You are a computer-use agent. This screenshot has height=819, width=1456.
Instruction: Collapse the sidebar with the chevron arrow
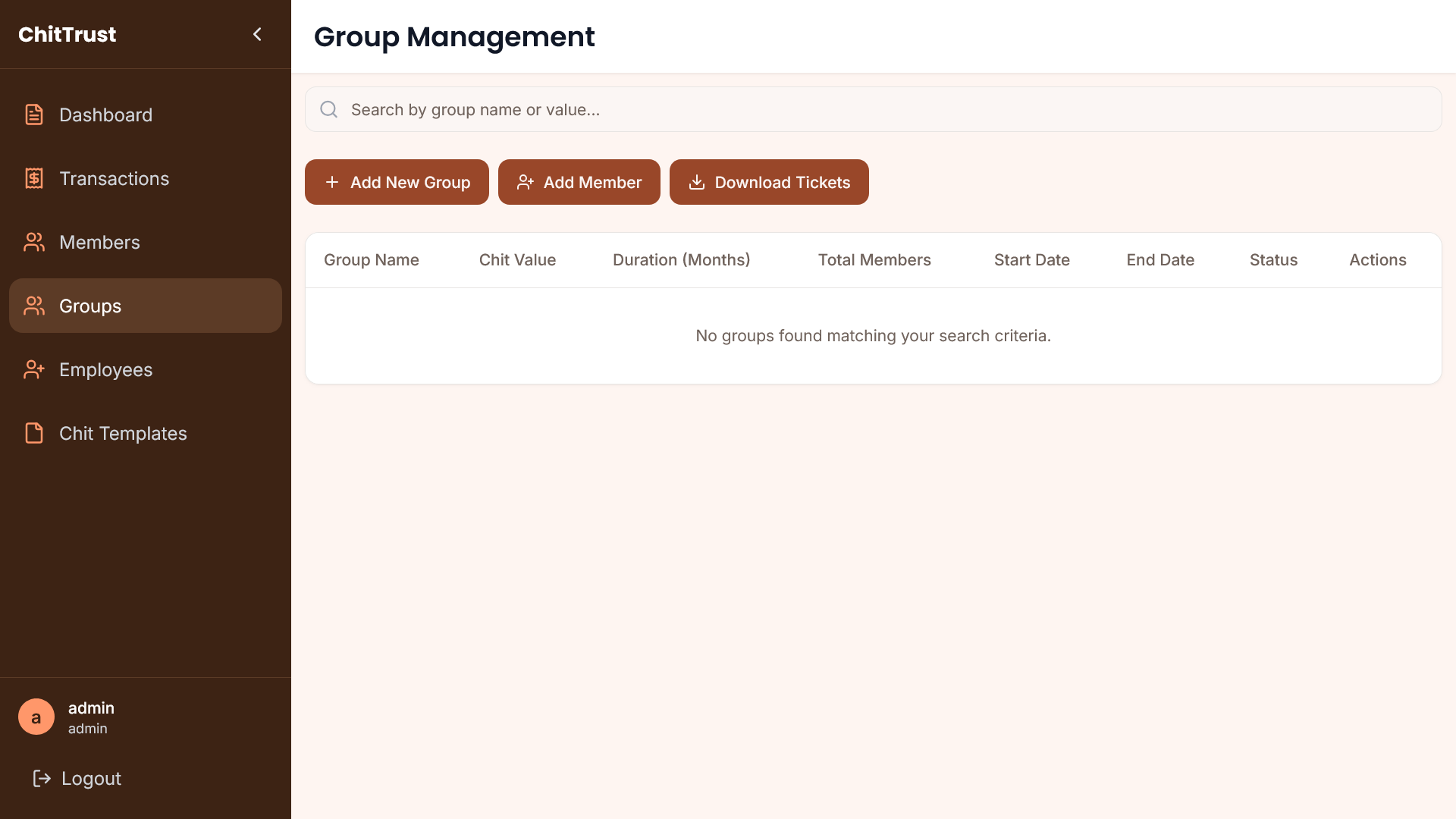click(x=257, y=34)
